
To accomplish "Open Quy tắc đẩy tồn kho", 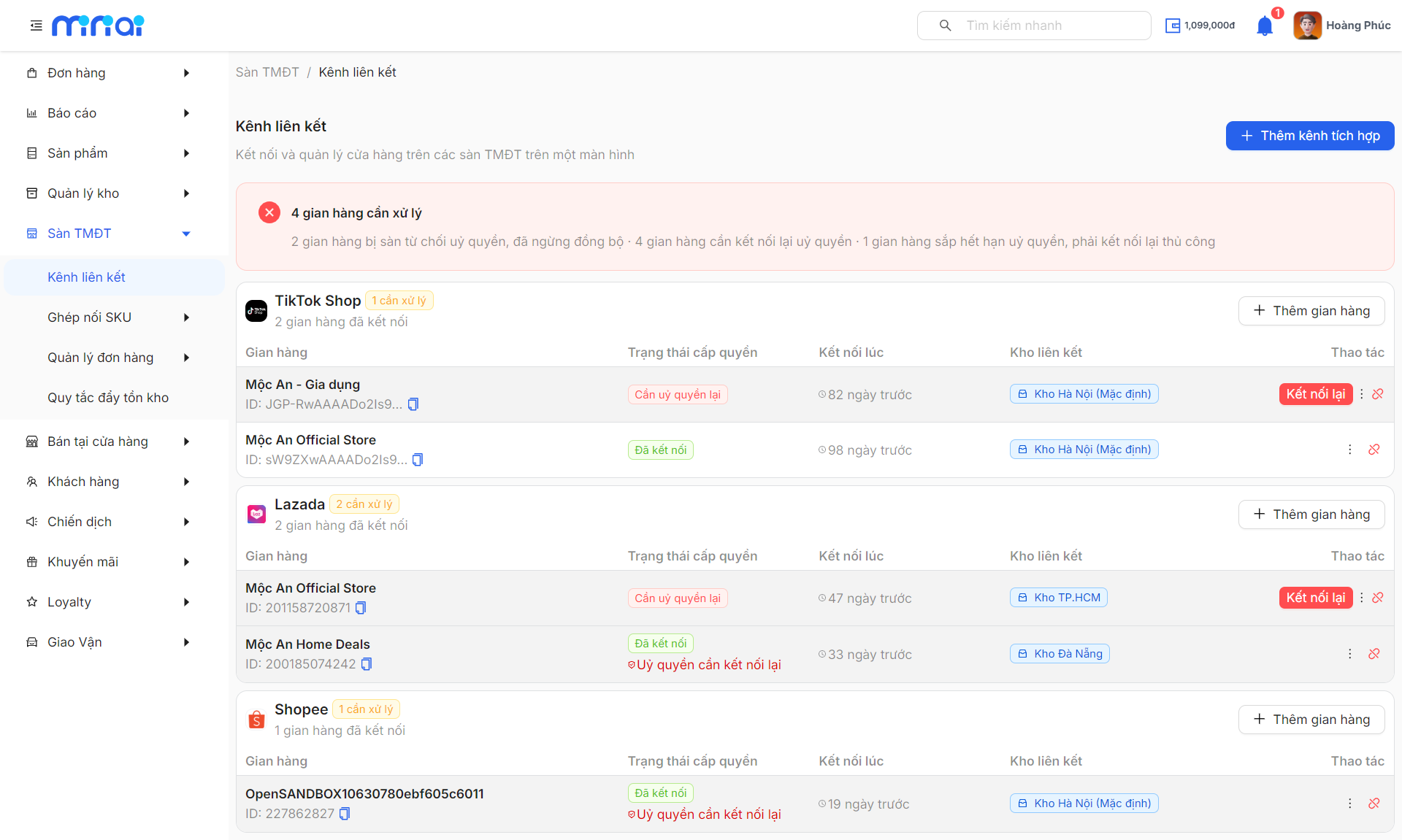I will [x=108, y=398].
